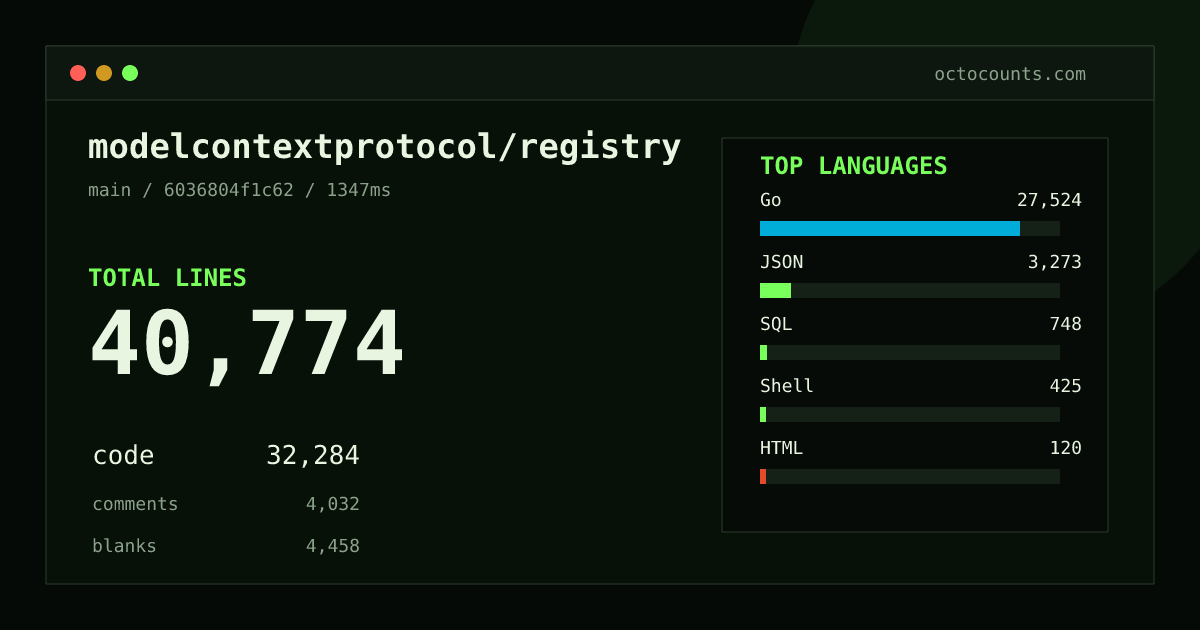
Task: Click the Shell progress bar
Action: click(x=763, y=414)
